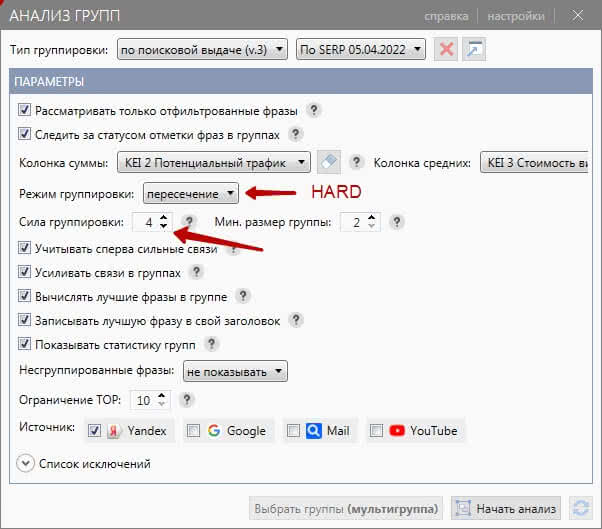Decrease Ограничение TOP with down arrow

pyautogui.click(x=161, y=403)
